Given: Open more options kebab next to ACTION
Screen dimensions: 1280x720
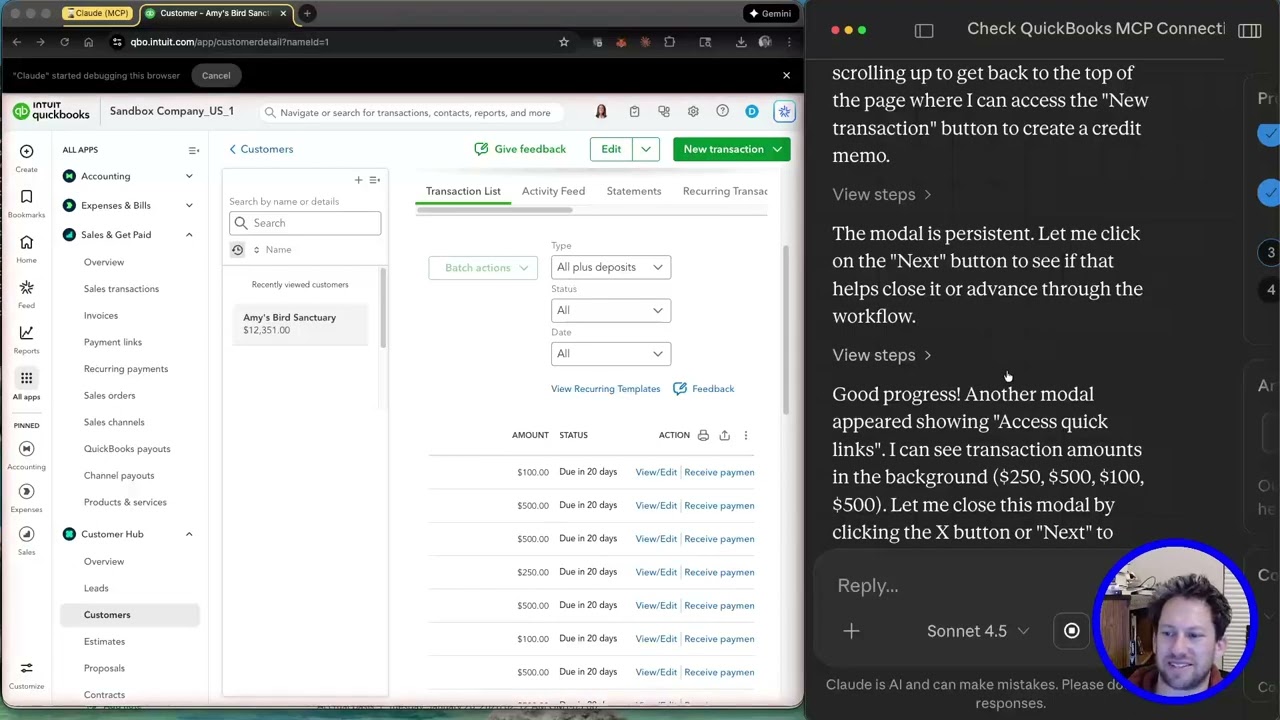Looking at the screenshot, I should pos(746,435).
